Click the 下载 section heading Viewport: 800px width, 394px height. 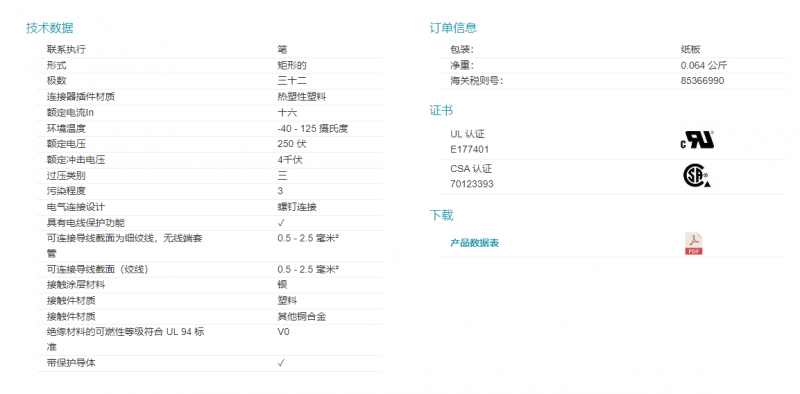pos(441,215)
